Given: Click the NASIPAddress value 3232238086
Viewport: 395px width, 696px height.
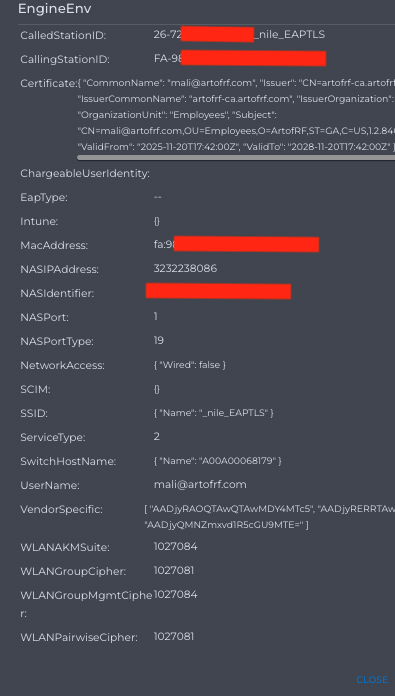Looking at the screenshot, I should [185, 268].
